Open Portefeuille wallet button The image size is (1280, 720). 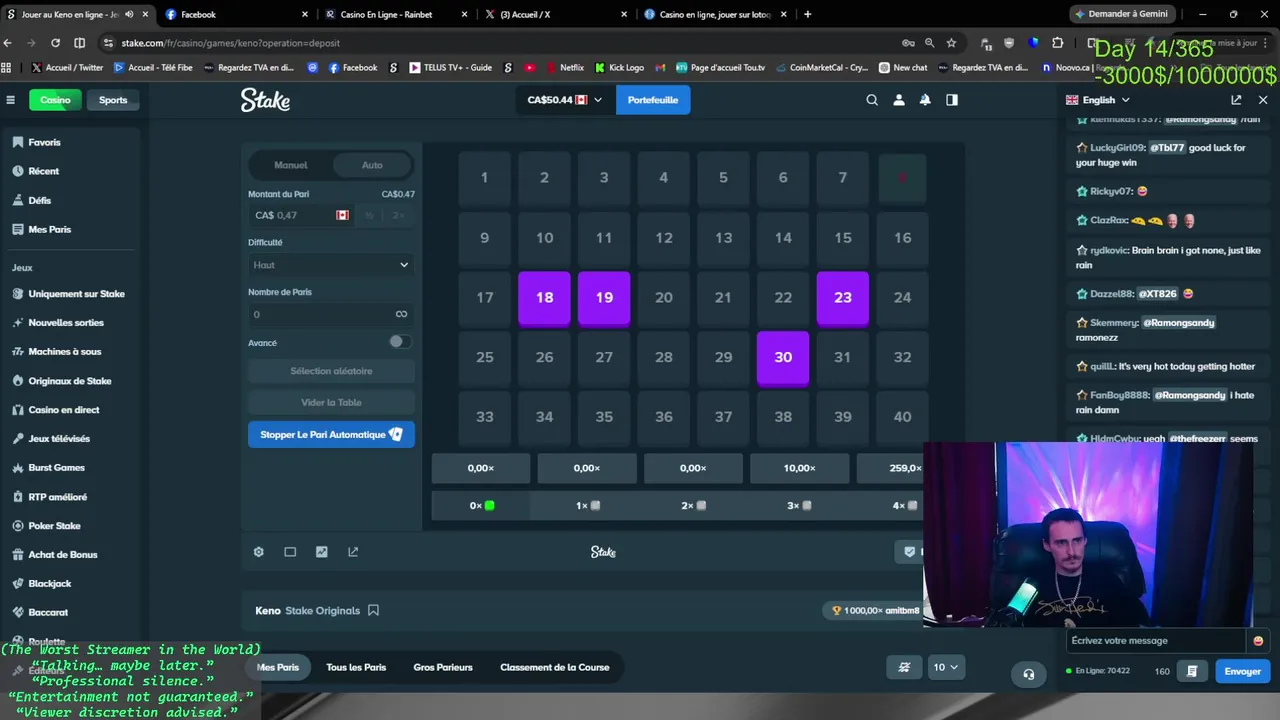point(653,100)
